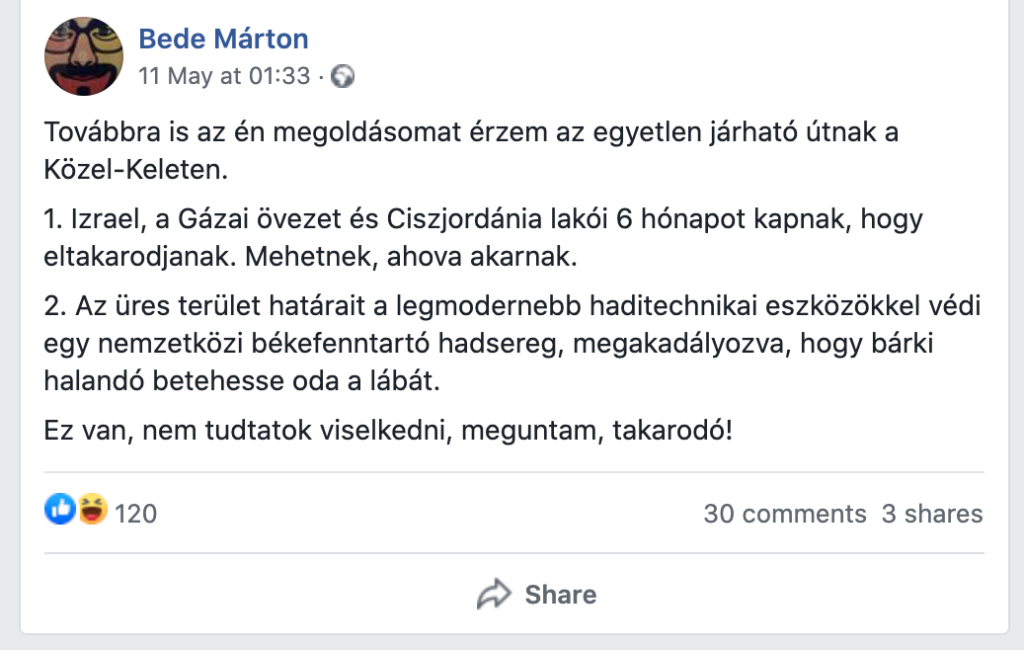
Task: Show who reacted via the 120 count
Action: (x=136, y=513)
